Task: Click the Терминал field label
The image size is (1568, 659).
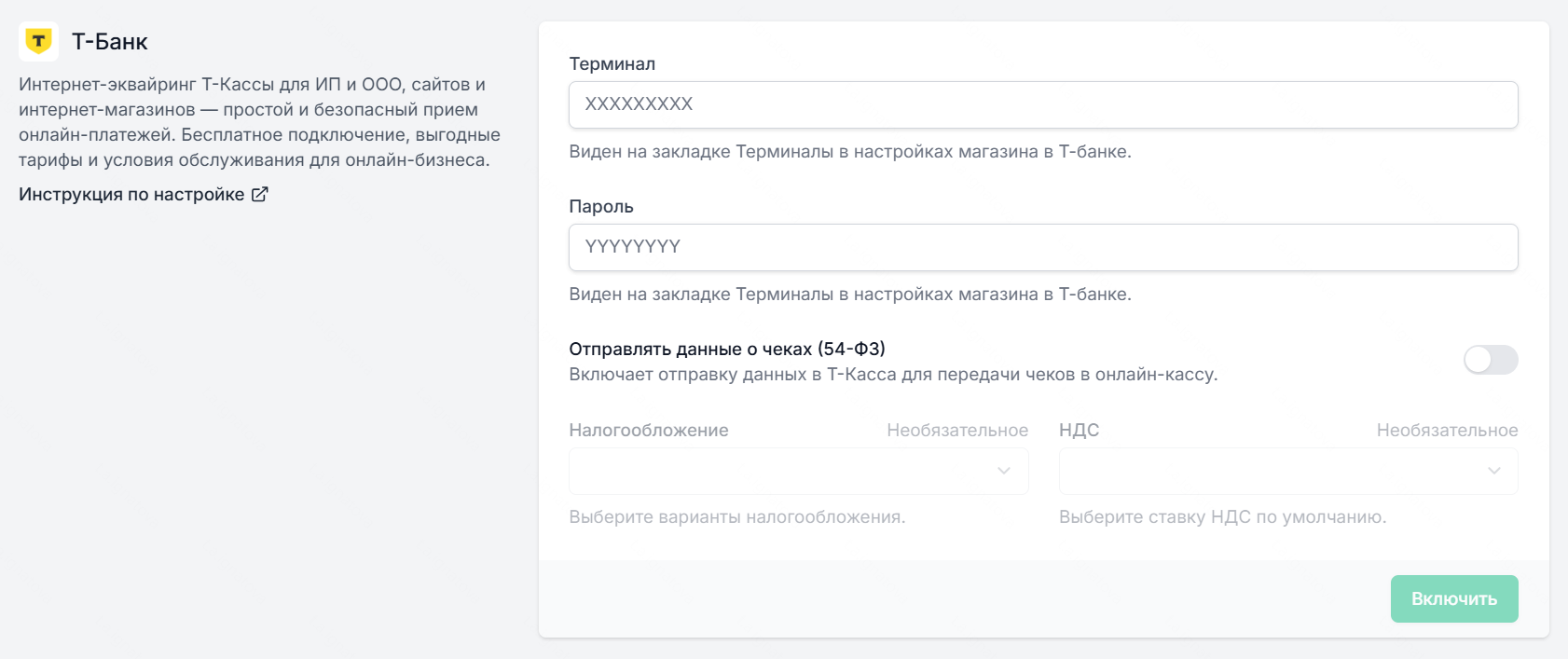Action: tap(612, 63)
